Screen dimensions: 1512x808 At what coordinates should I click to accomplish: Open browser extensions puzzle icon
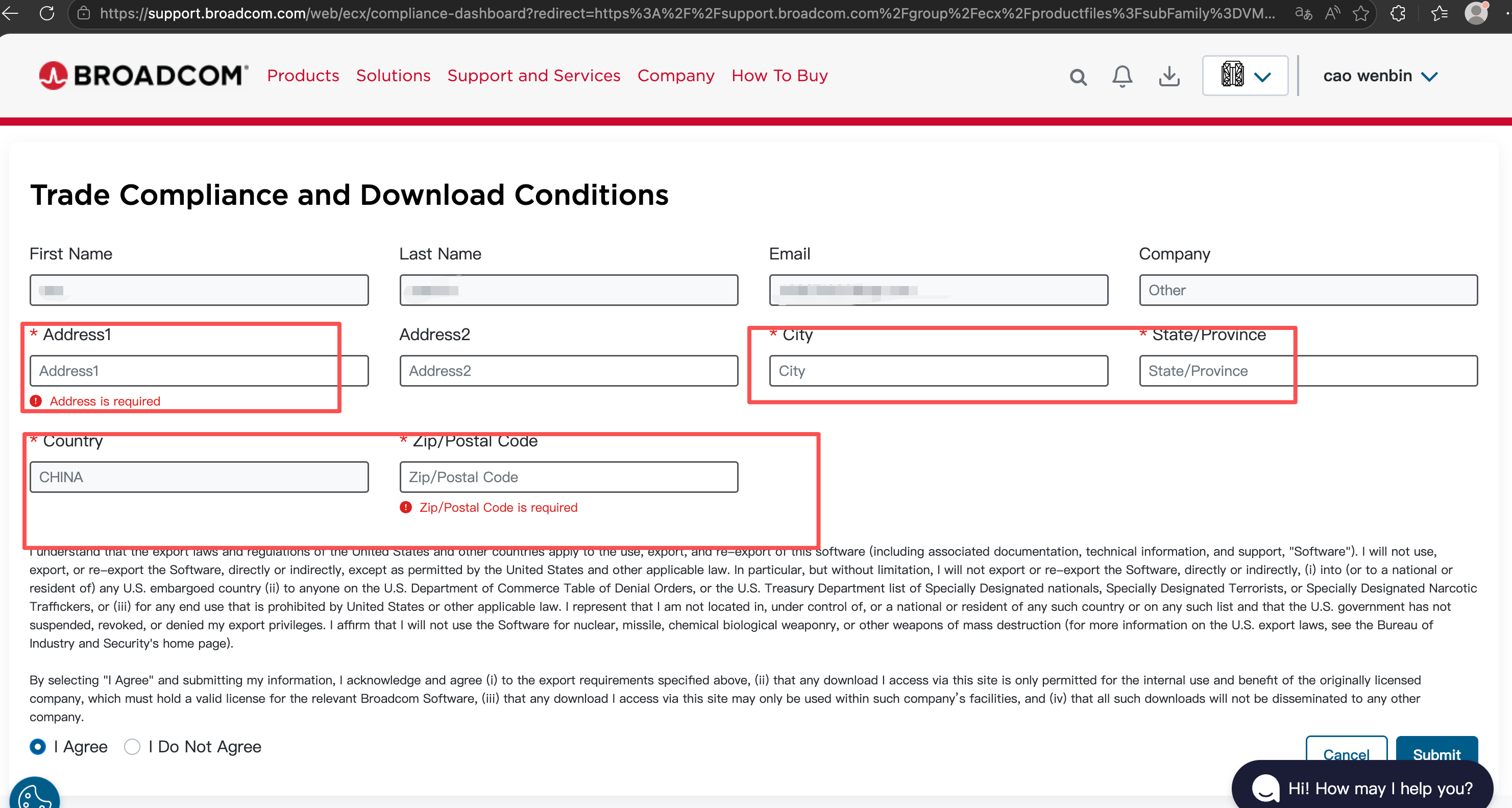tap(1398, 13)
